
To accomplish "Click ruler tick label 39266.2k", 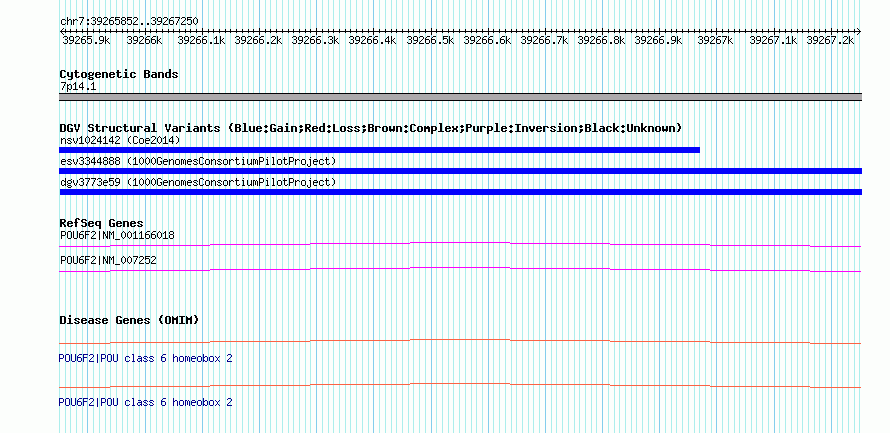I will coord(258,40).
